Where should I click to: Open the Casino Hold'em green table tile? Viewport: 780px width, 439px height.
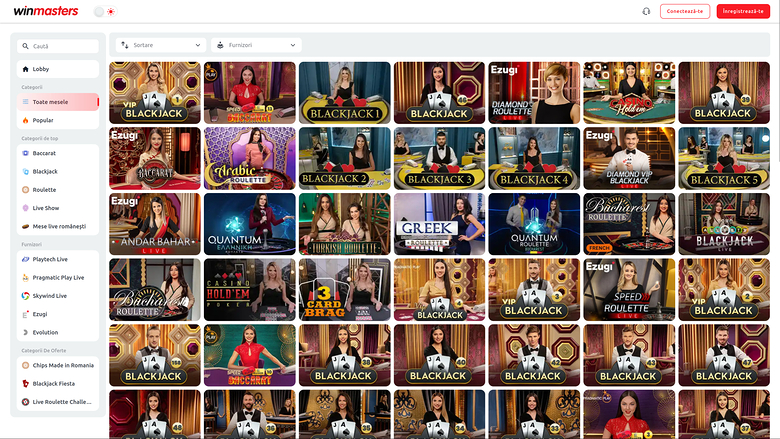[629, 93]
